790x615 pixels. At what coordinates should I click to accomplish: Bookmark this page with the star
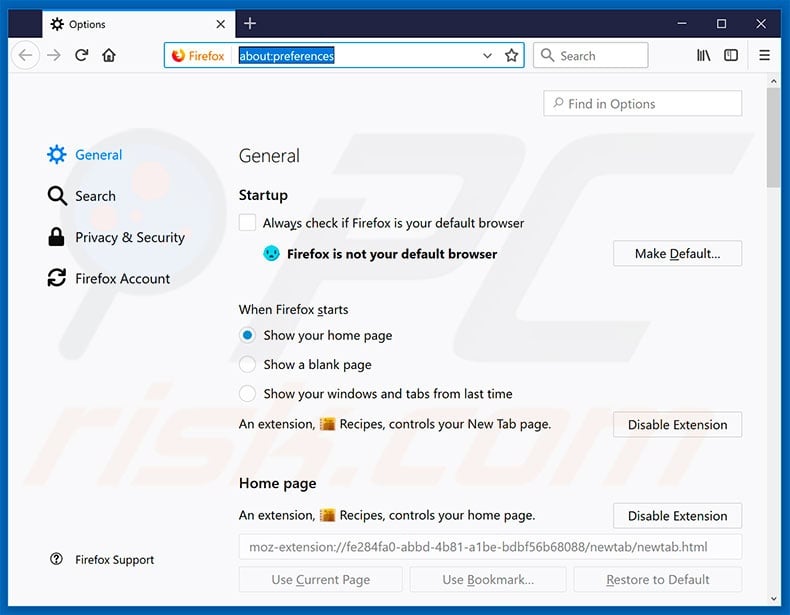point(511,55)
